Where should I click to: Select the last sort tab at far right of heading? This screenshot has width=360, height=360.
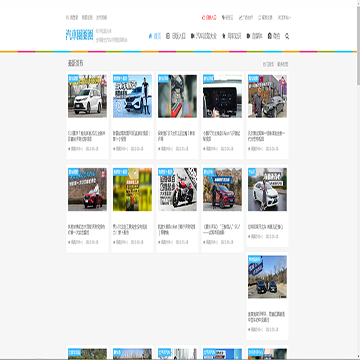tap(283, 64)
